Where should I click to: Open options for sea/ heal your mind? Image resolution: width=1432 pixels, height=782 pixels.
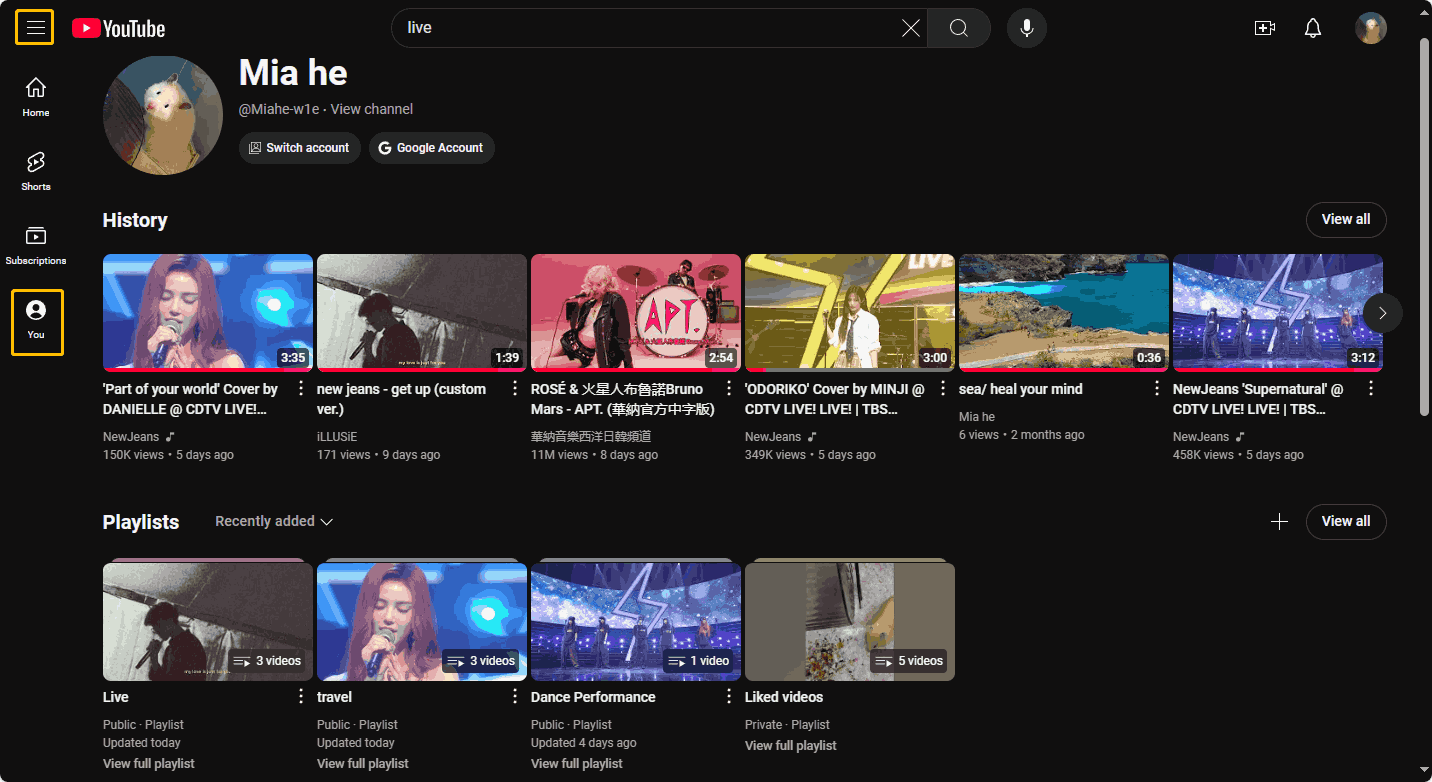coord(1157,389)
